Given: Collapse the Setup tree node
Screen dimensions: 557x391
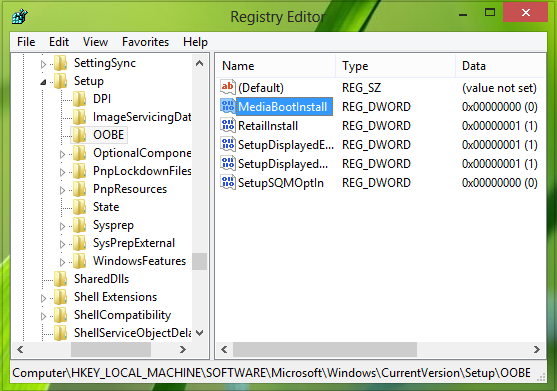Looking at the screenshot, I should click(x=43, y=82).
